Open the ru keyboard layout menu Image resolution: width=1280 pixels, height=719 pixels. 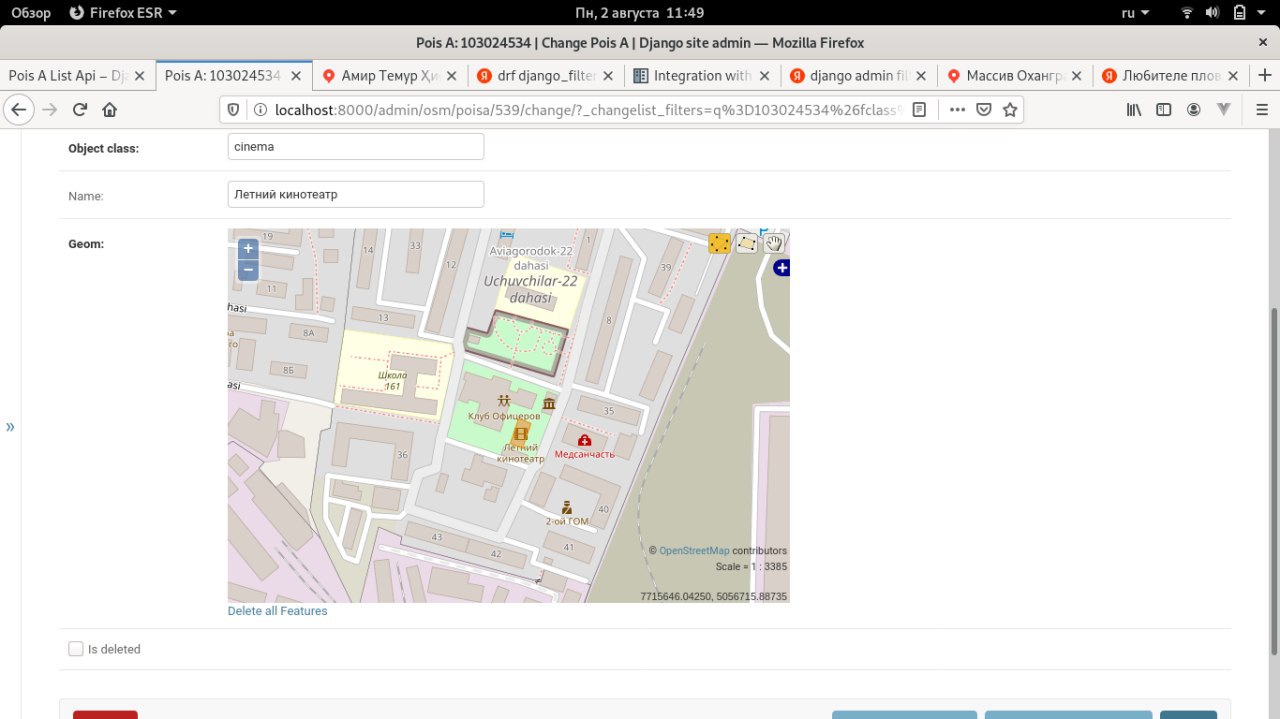click(x=1135, y=13)
